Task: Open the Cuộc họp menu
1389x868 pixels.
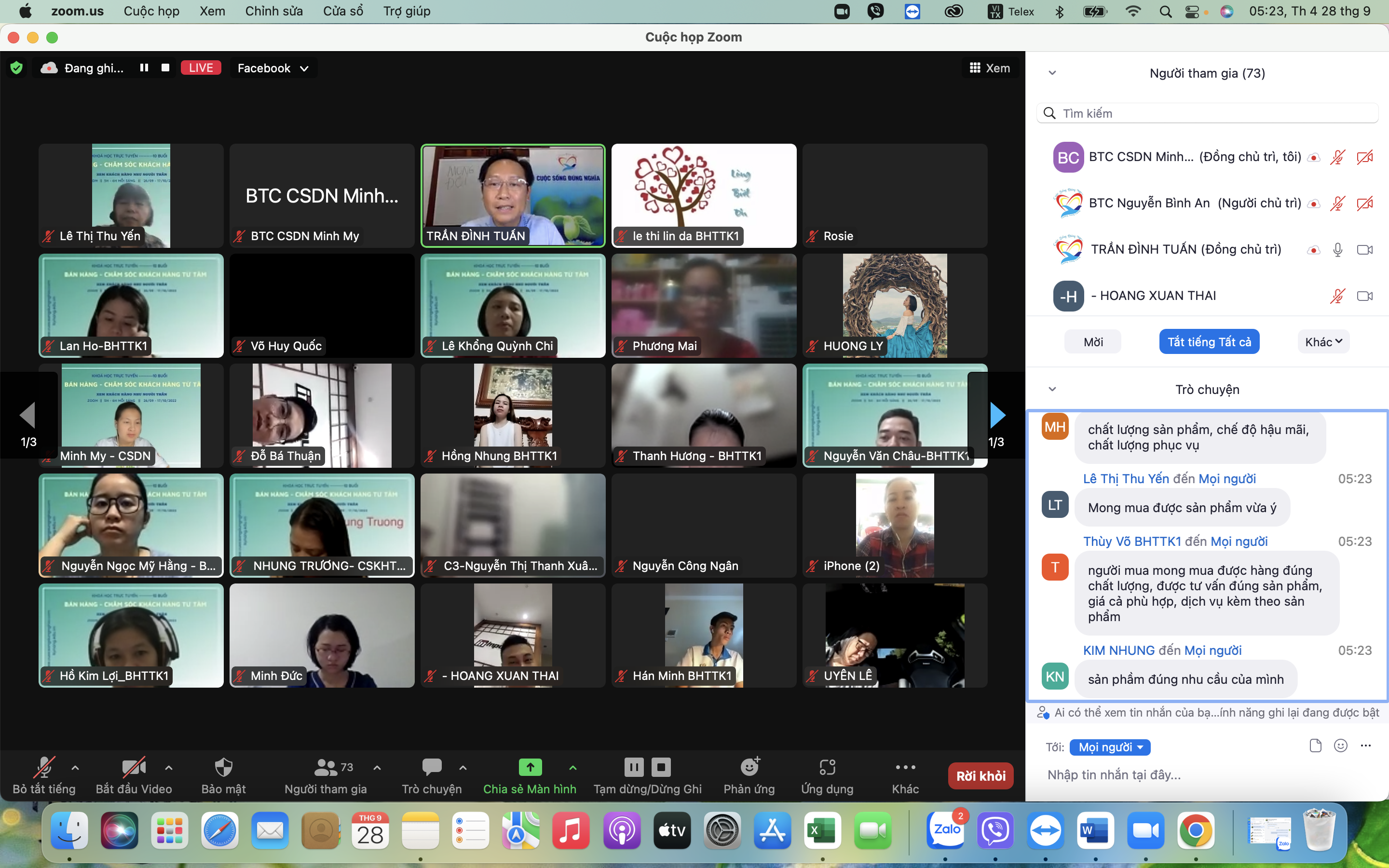Action: coord(151,11)
